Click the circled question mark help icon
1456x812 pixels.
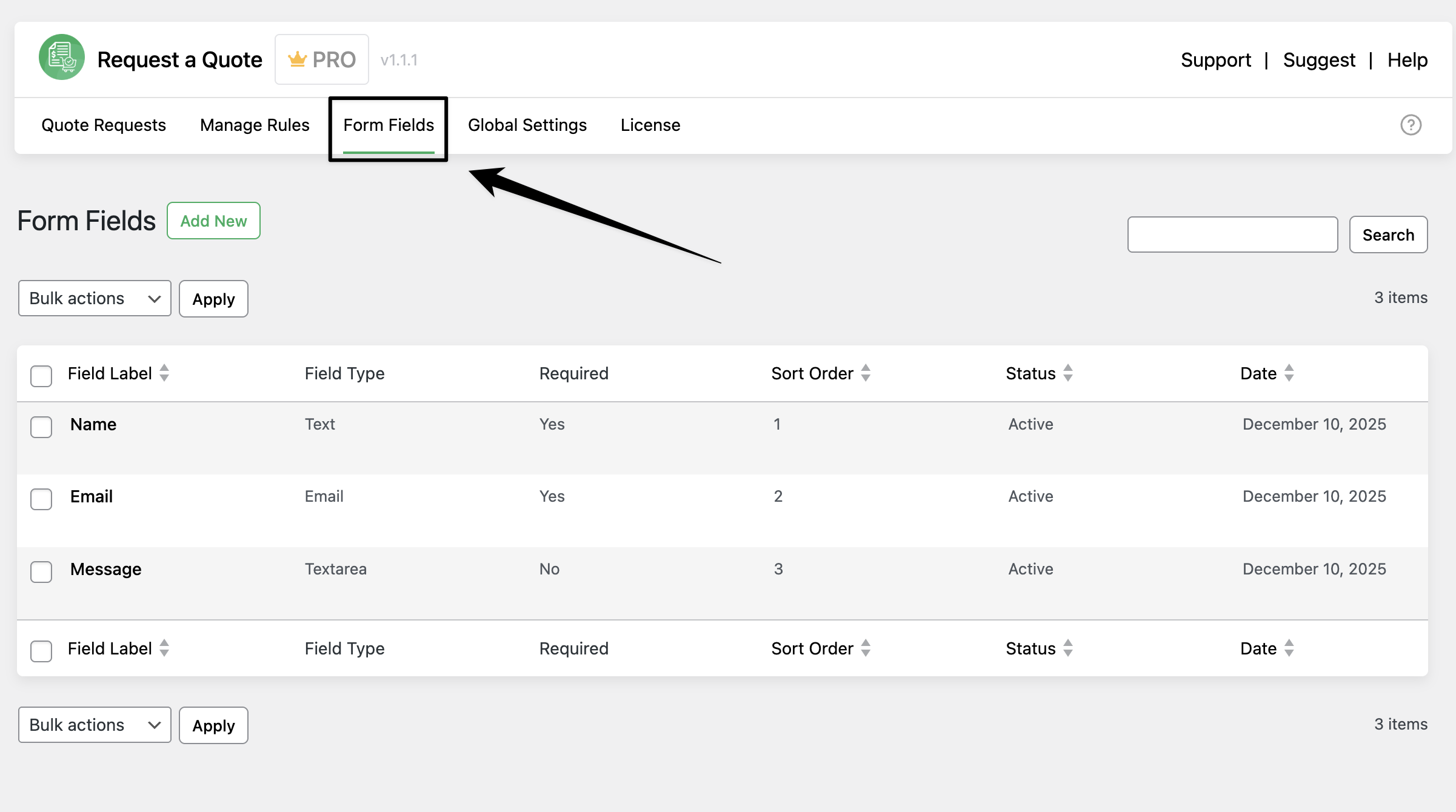click(1411, 125)
